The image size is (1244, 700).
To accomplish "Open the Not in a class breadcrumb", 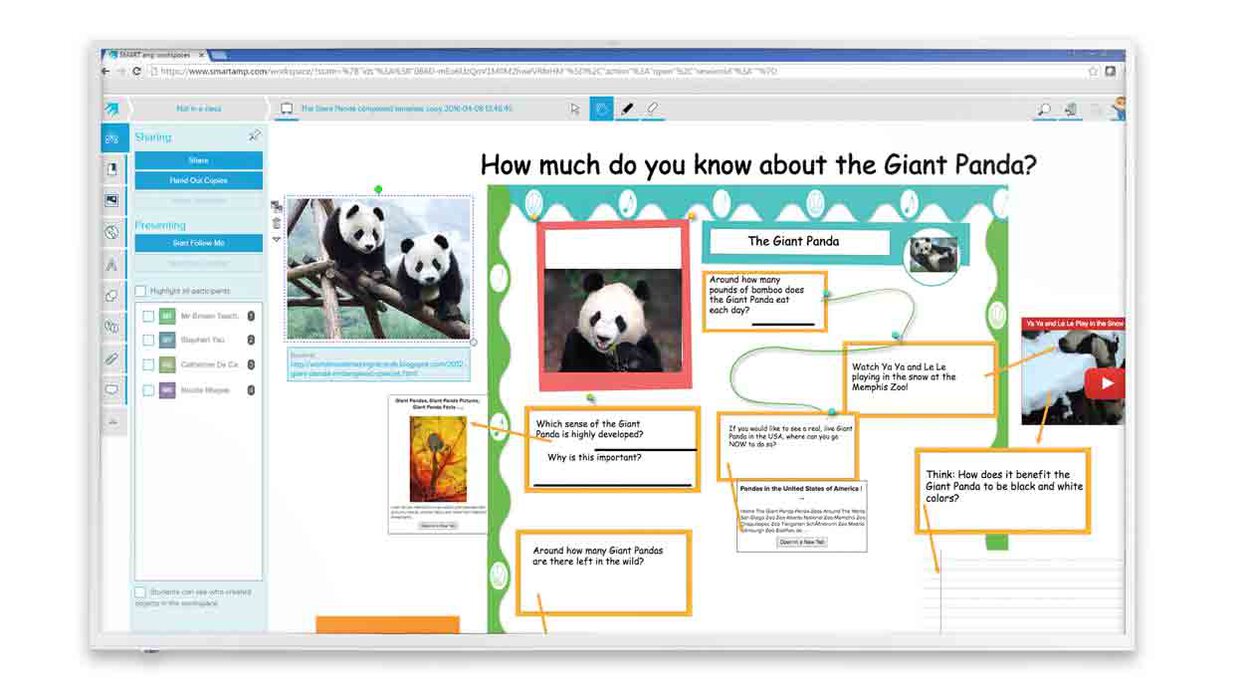I will click(198, 108).
